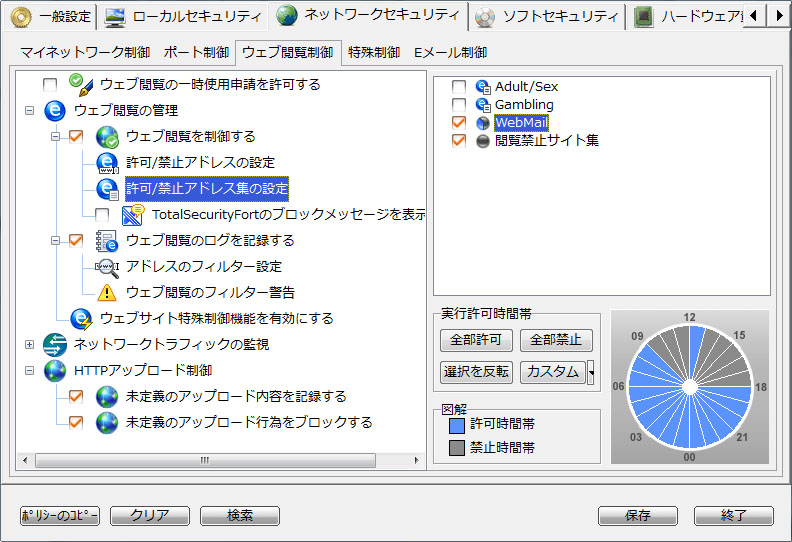Collapse the ウェブ閲覧のログを記録する node
The image size is (792, 542).
click(56, 240)
